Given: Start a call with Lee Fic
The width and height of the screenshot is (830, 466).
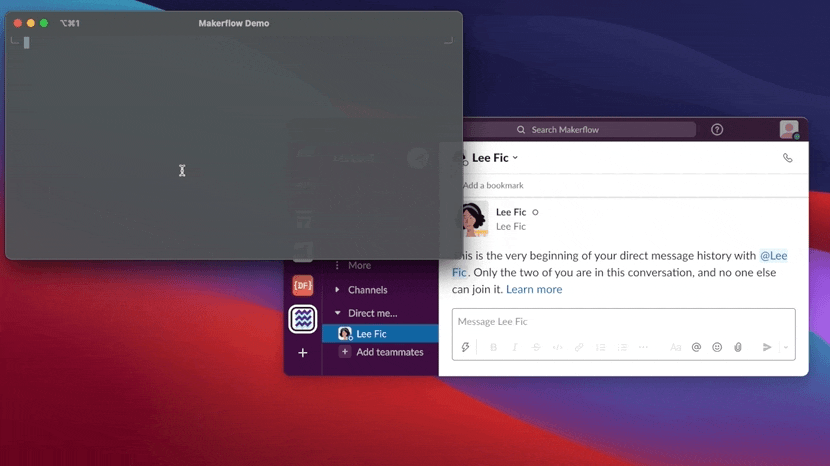Looking at the screenshot, I should (788, 158).
